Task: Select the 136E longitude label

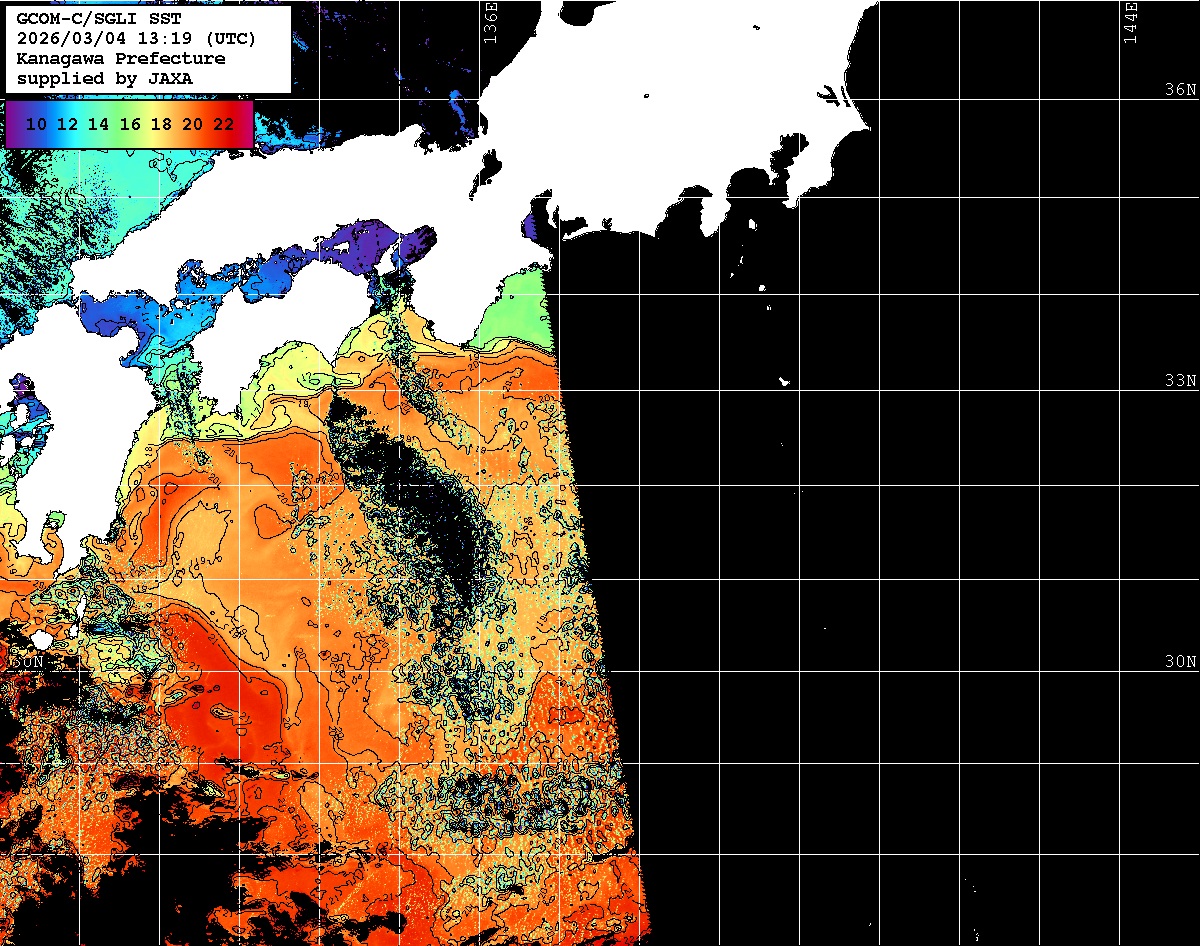Action: click(x=490, y=22)
